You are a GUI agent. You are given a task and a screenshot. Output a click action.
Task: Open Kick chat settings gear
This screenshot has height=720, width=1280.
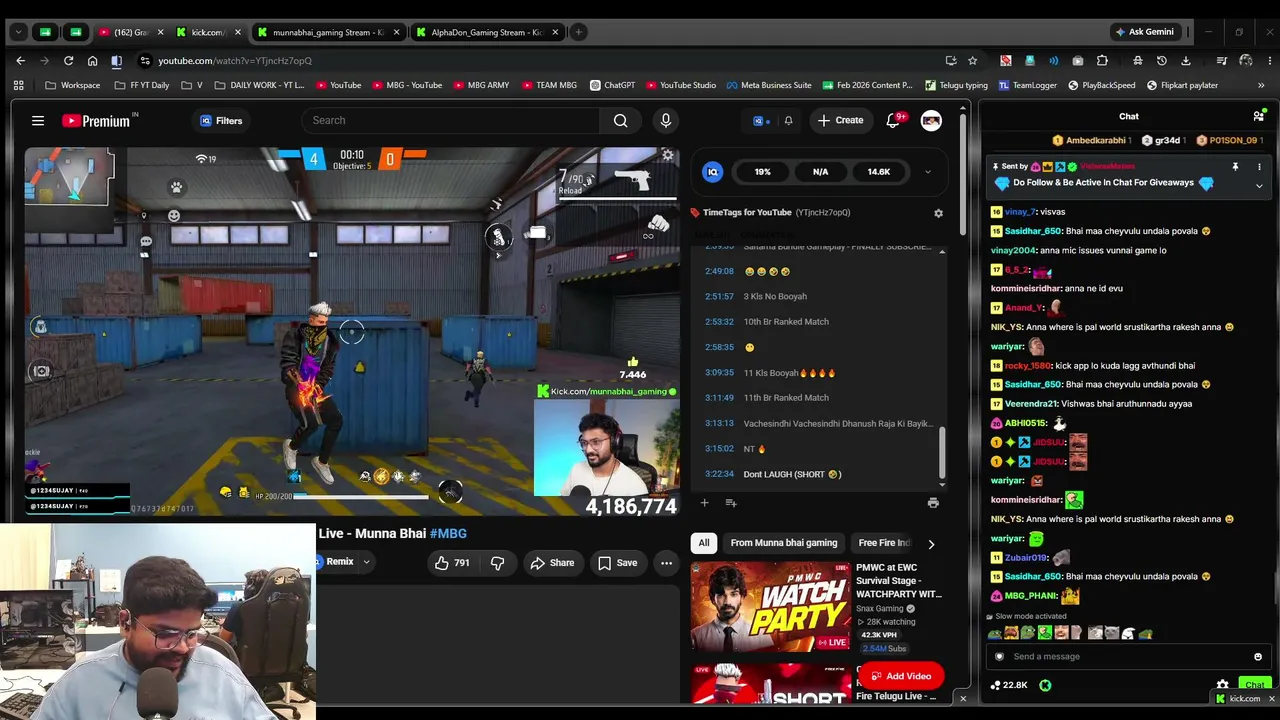[x=1222, y=685]
